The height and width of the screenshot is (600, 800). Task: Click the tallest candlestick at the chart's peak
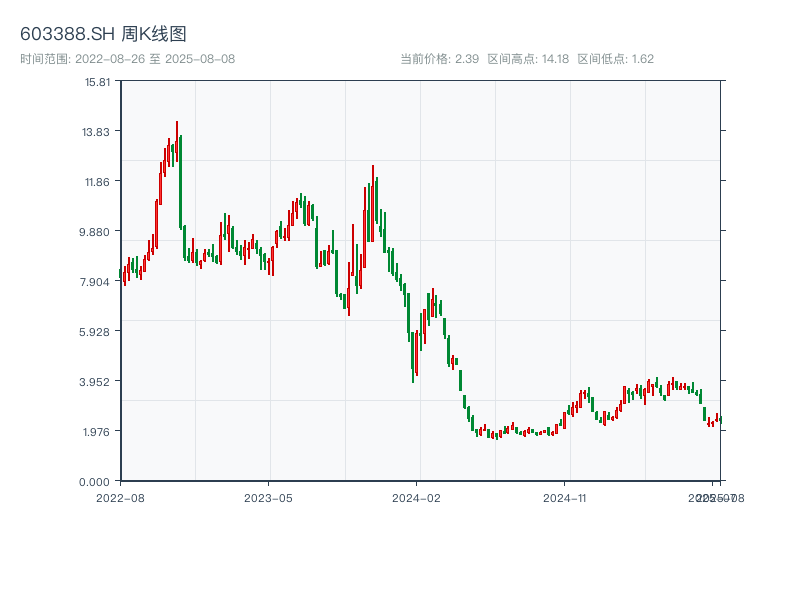177,140
